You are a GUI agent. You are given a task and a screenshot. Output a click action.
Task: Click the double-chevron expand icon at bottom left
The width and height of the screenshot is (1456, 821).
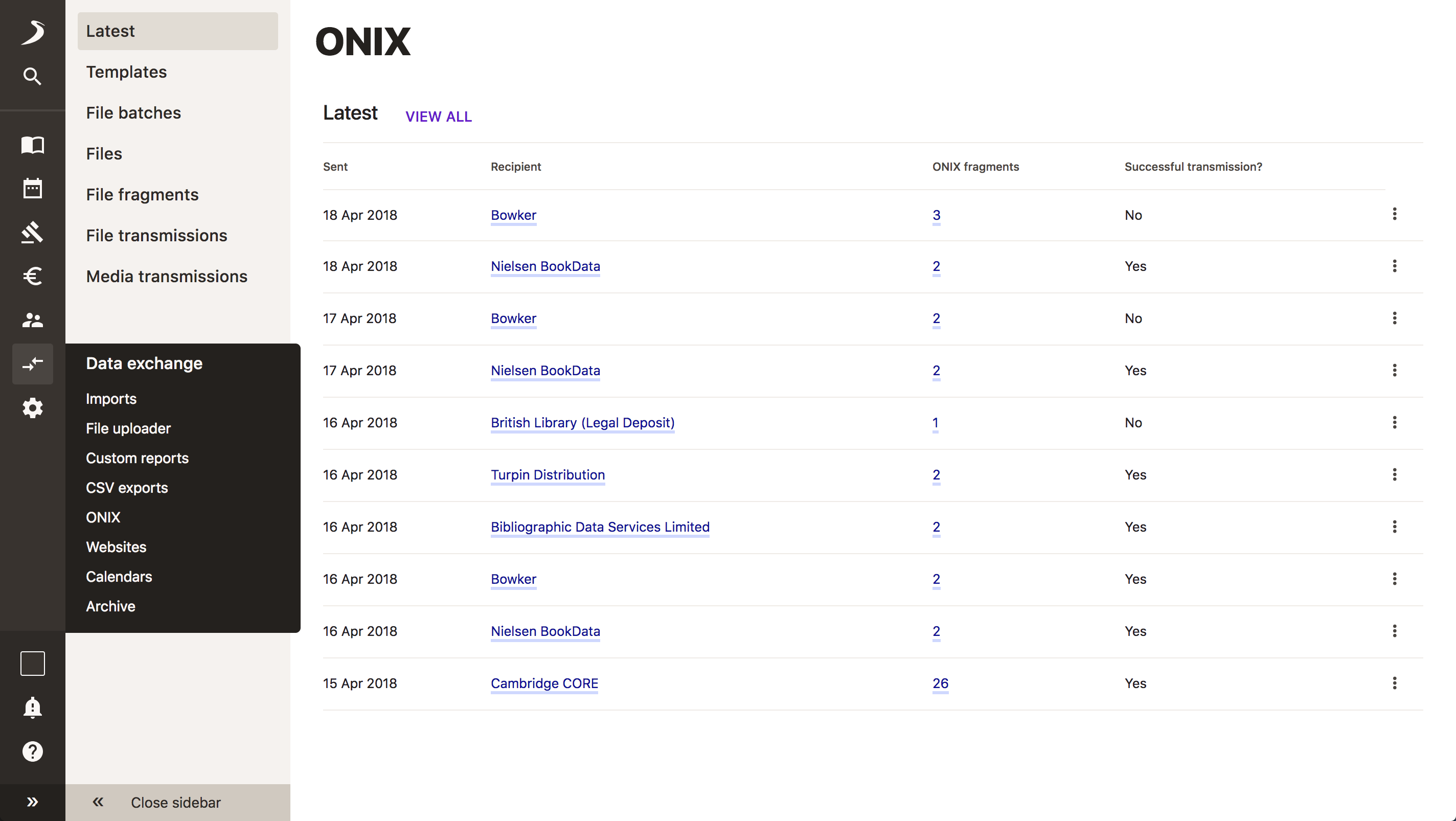(32, 802)
